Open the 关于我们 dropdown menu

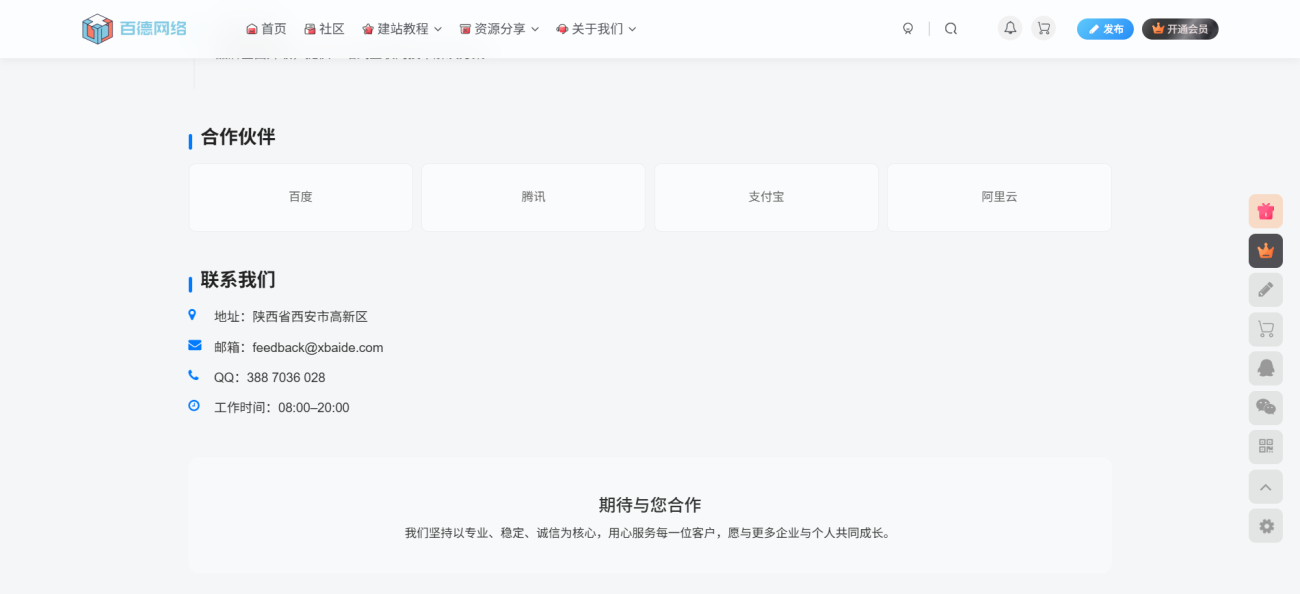pos(596,29)
